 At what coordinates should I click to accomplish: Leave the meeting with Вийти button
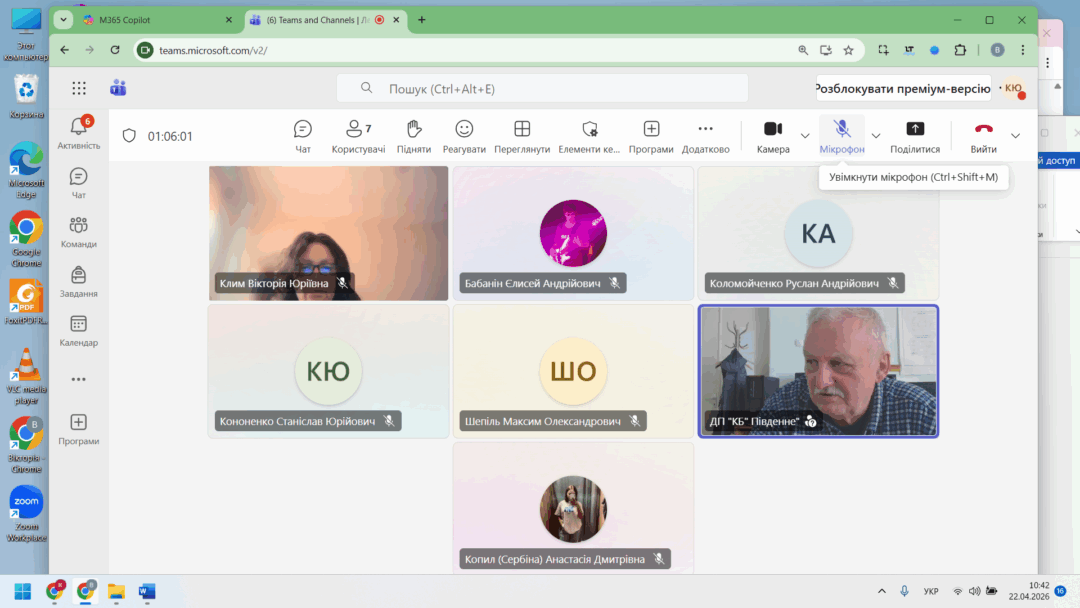coord(983,136)
